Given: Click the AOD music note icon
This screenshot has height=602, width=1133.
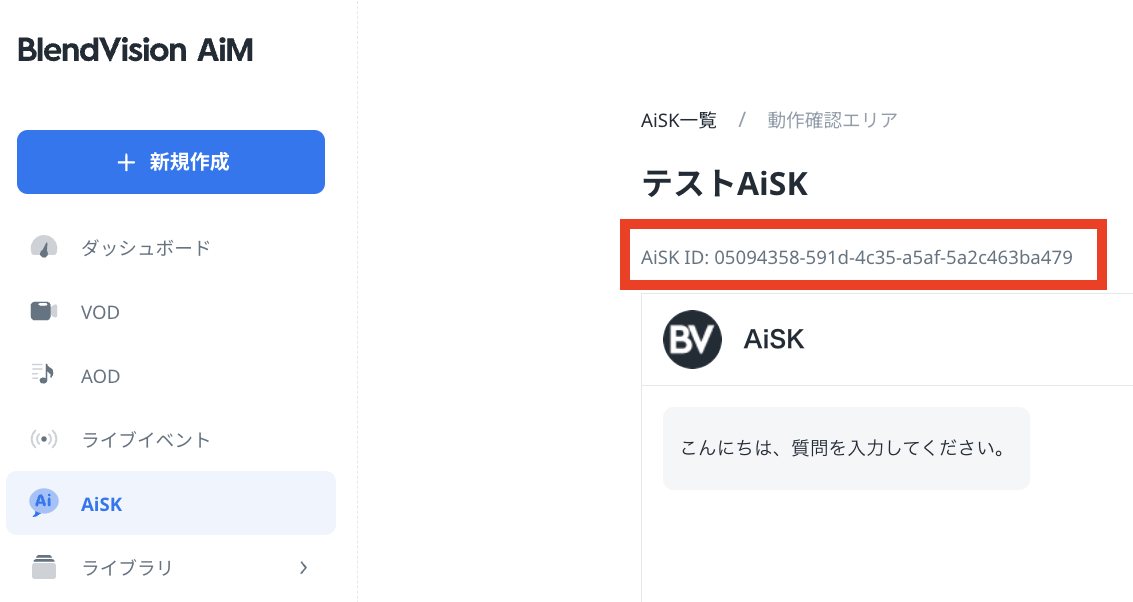Looking at the screenshot, I should [43, 374].
